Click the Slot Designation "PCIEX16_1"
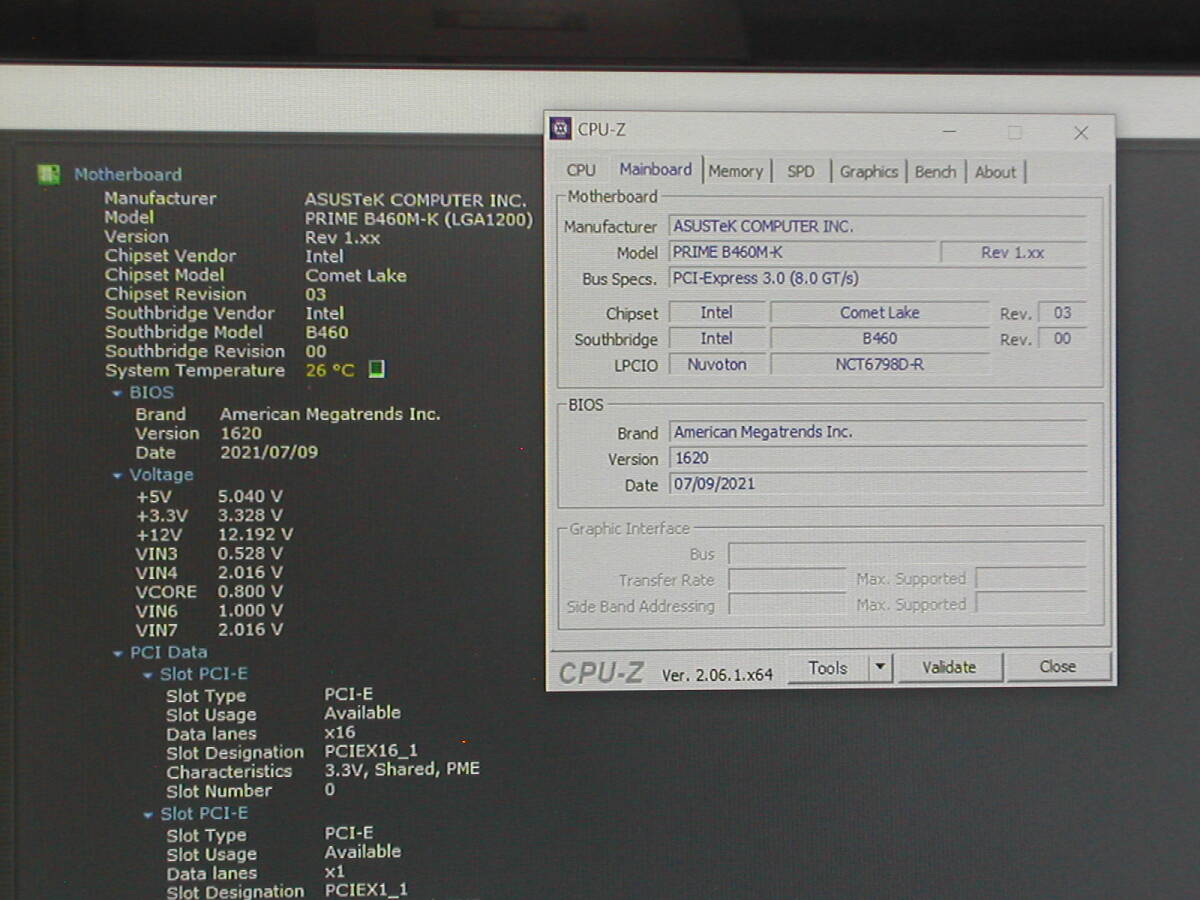1200x900 pixels. click(371, 752)
